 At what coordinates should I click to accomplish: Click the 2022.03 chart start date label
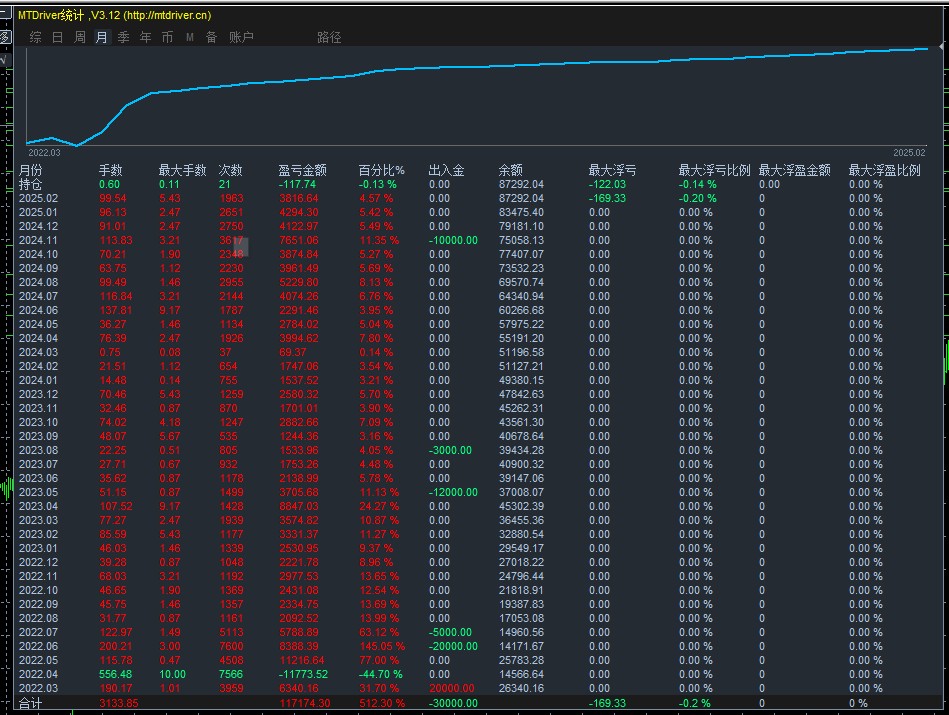coord(44,153)
